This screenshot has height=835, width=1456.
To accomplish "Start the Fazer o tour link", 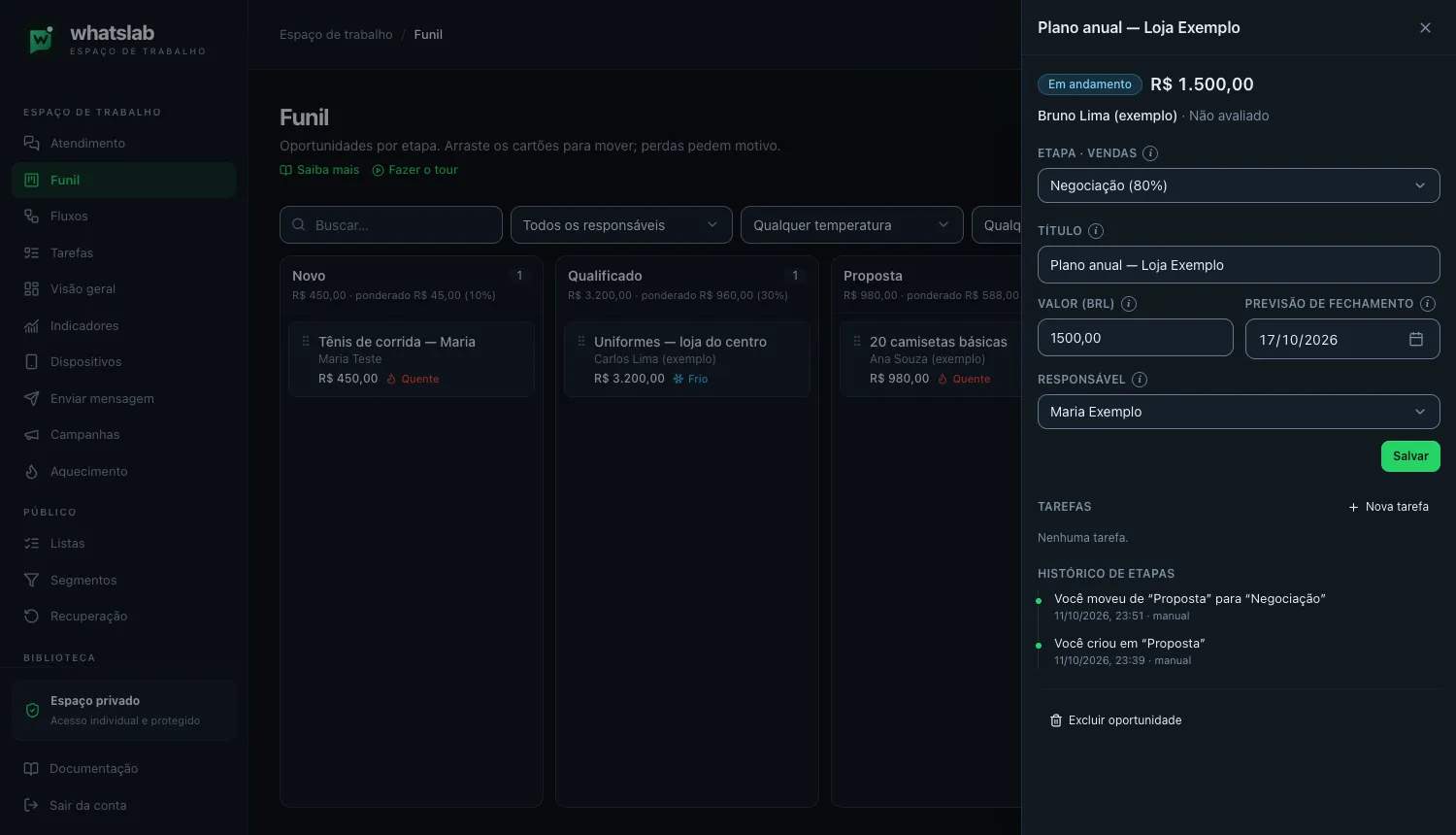I will click(415, 170).
